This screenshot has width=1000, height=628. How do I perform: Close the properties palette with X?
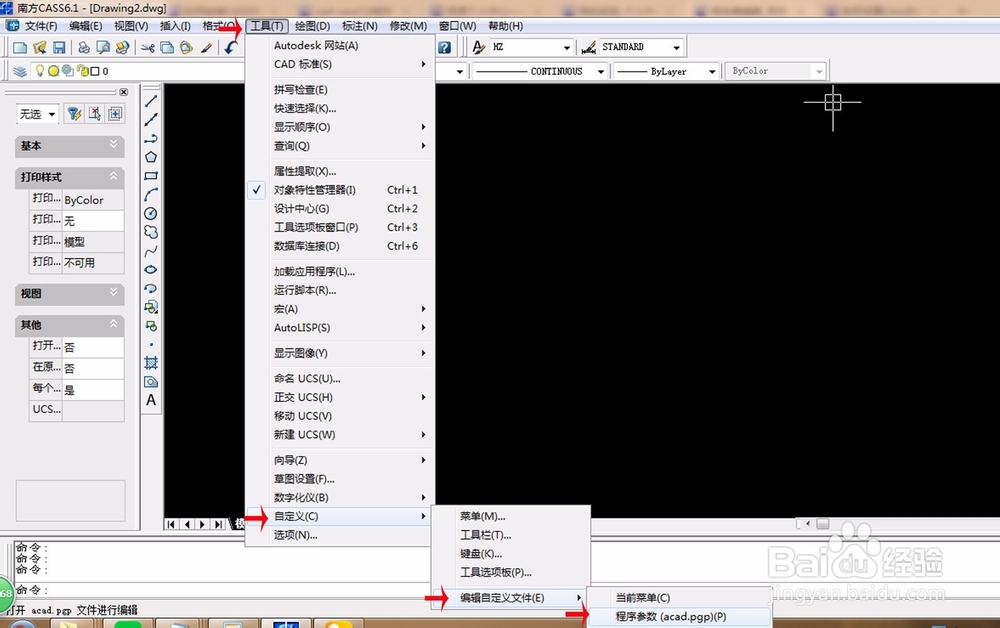(x=124, y=92)
